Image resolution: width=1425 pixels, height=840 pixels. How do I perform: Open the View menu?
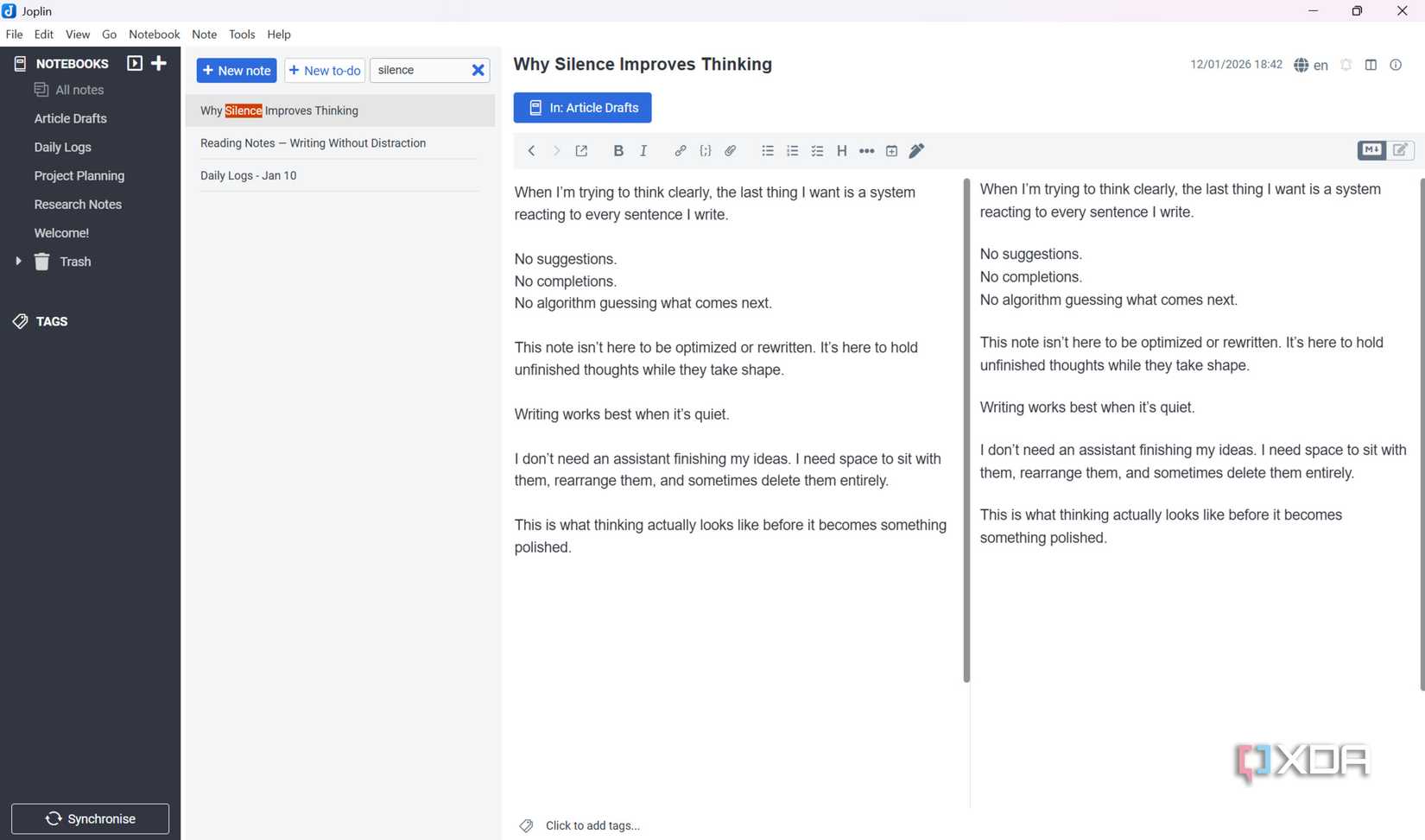[x=78, y=35]
